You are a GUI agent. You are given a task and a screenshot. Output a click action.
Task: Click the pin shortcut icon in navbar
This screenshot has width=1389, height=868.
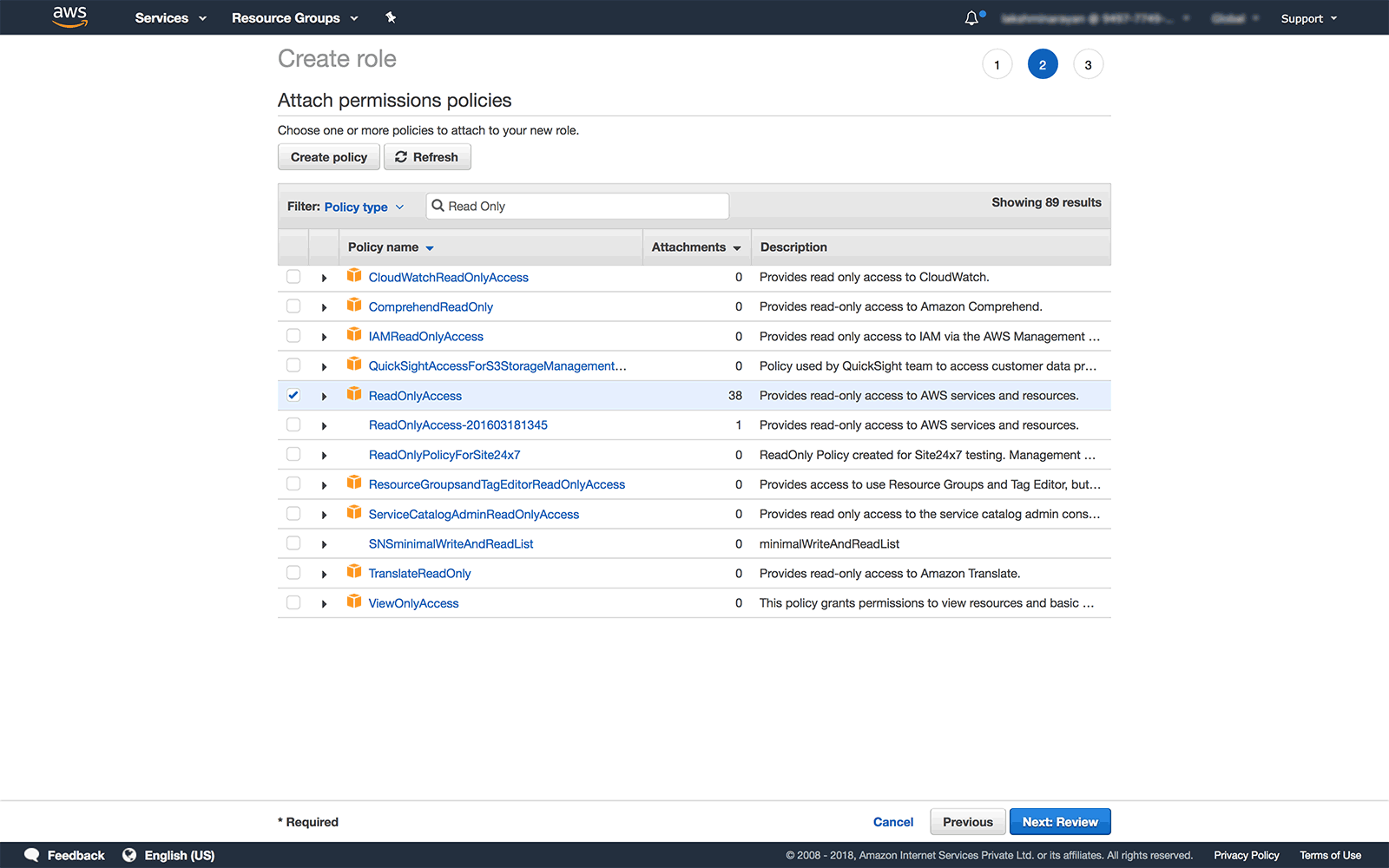click(x=391, y=17)
